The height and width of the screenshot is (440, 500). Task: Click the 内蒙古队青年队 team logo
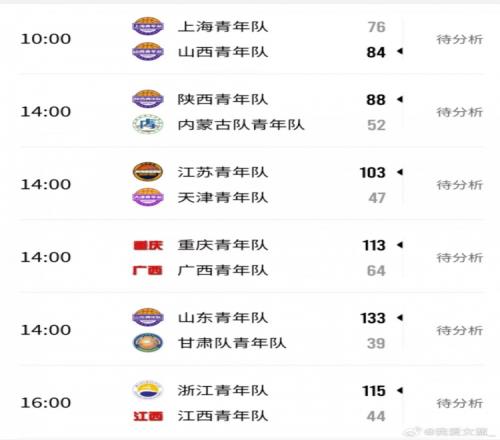click(x=148, y=124)
